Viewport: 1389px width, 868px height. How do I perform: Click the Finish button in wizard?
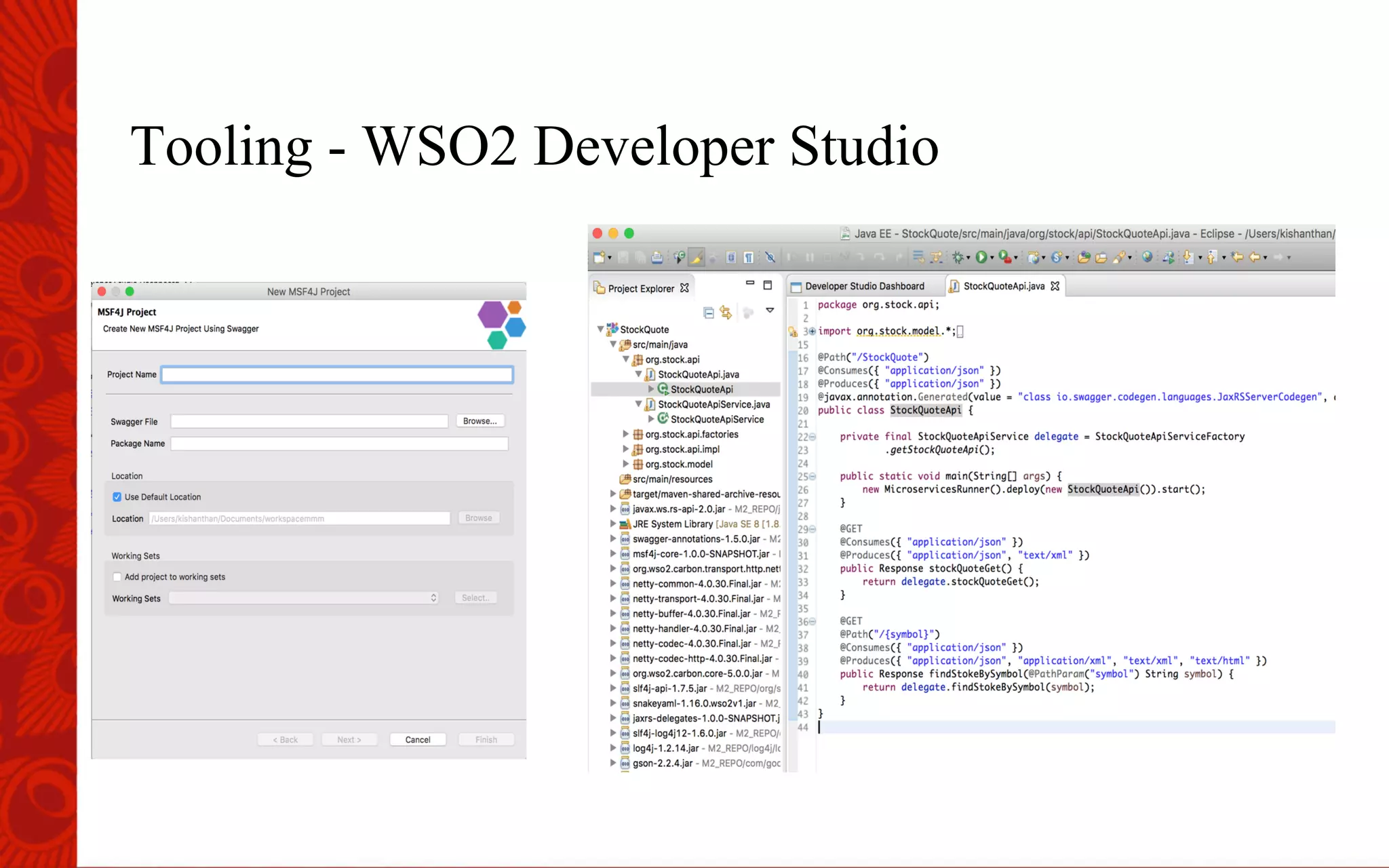[486, 740]
